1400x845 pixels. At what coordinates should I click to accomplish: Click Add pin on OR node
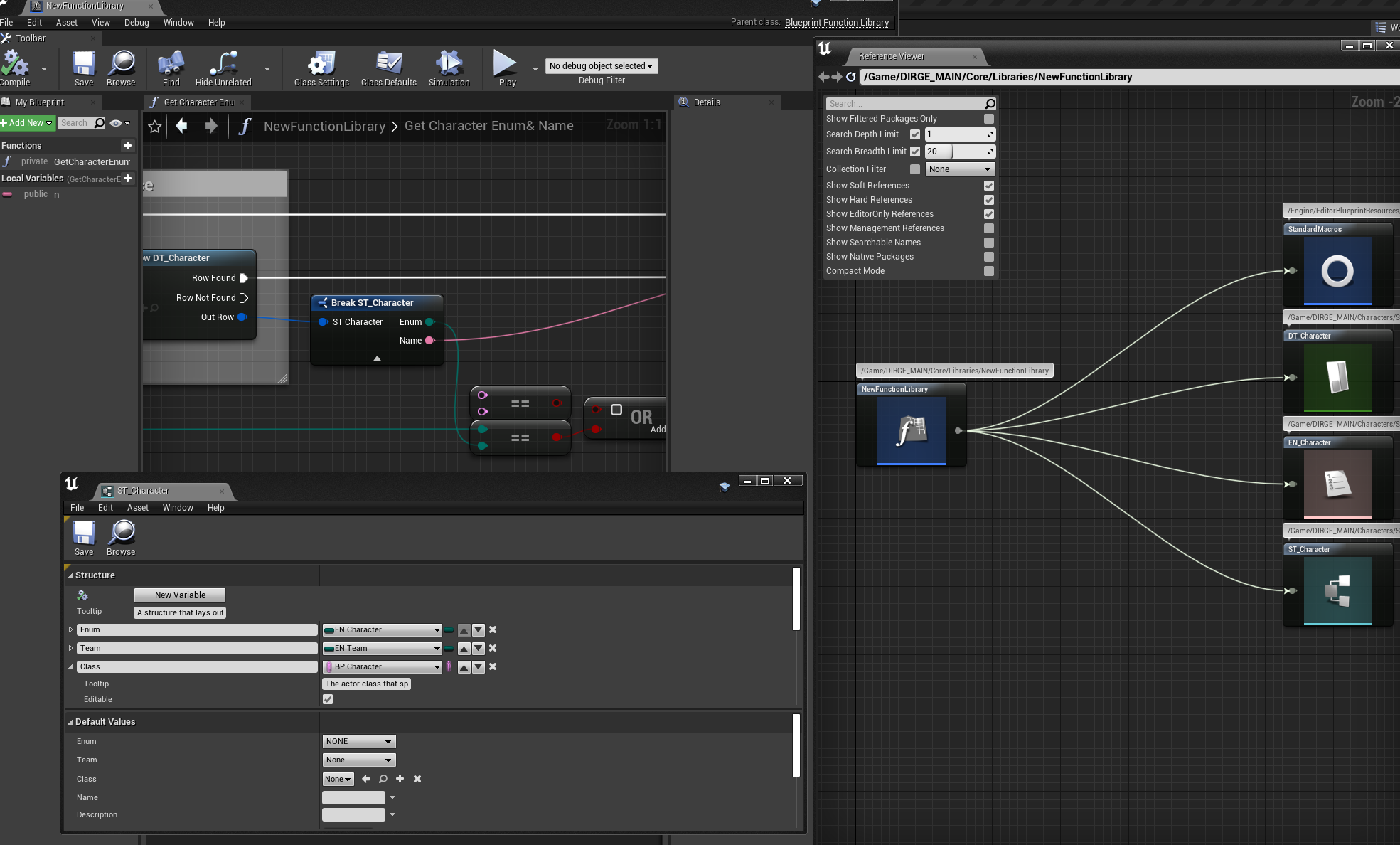tap(658, 430)
